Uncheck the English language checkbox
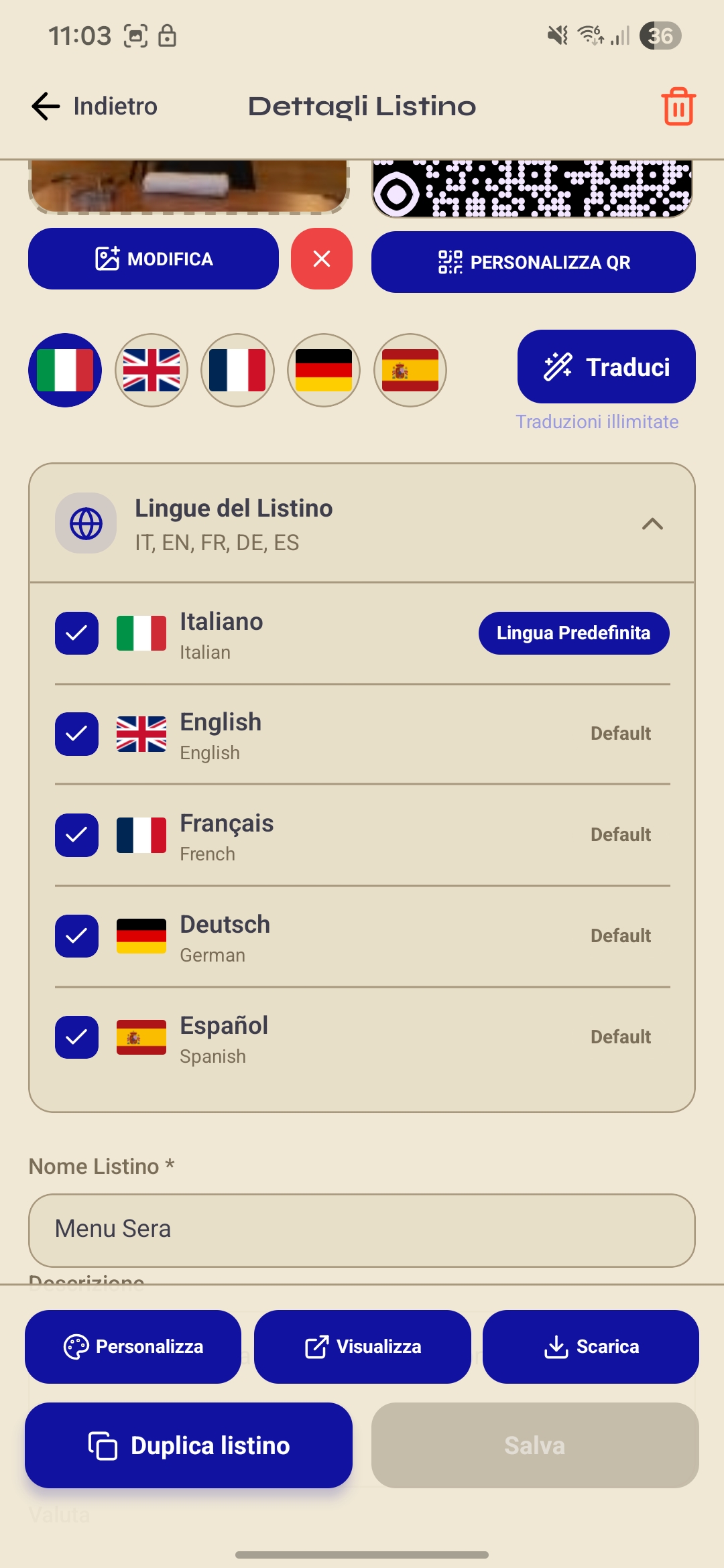724x1568 pixels. click(x=76, y=734)
